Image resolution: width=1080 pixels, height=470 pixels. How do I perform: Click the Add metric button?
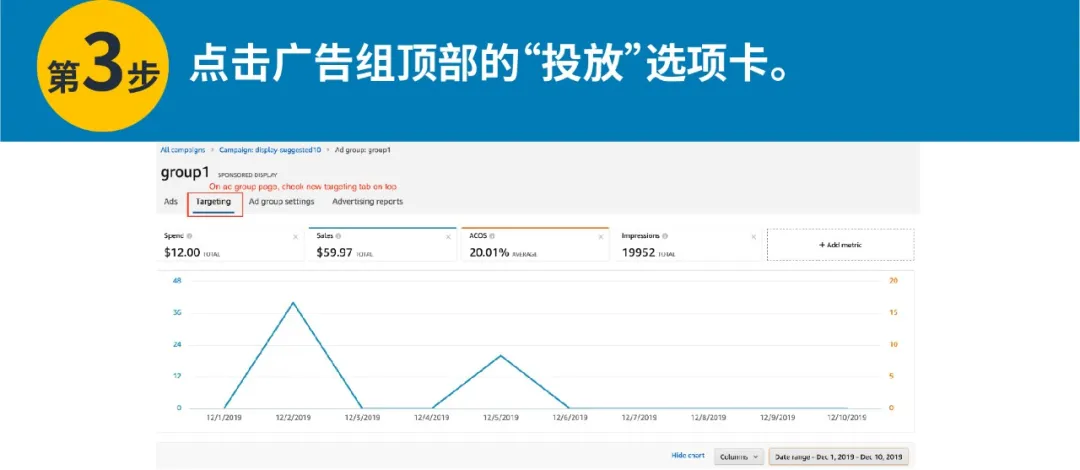(840, 245)
